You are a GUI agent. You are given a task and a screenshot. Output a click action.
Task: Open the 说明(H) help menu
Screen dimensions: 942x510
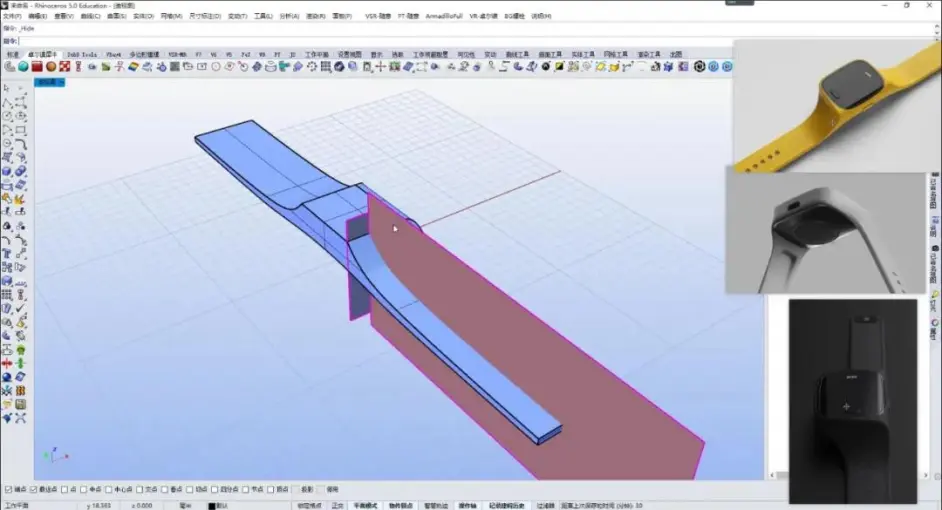[541, 16]
